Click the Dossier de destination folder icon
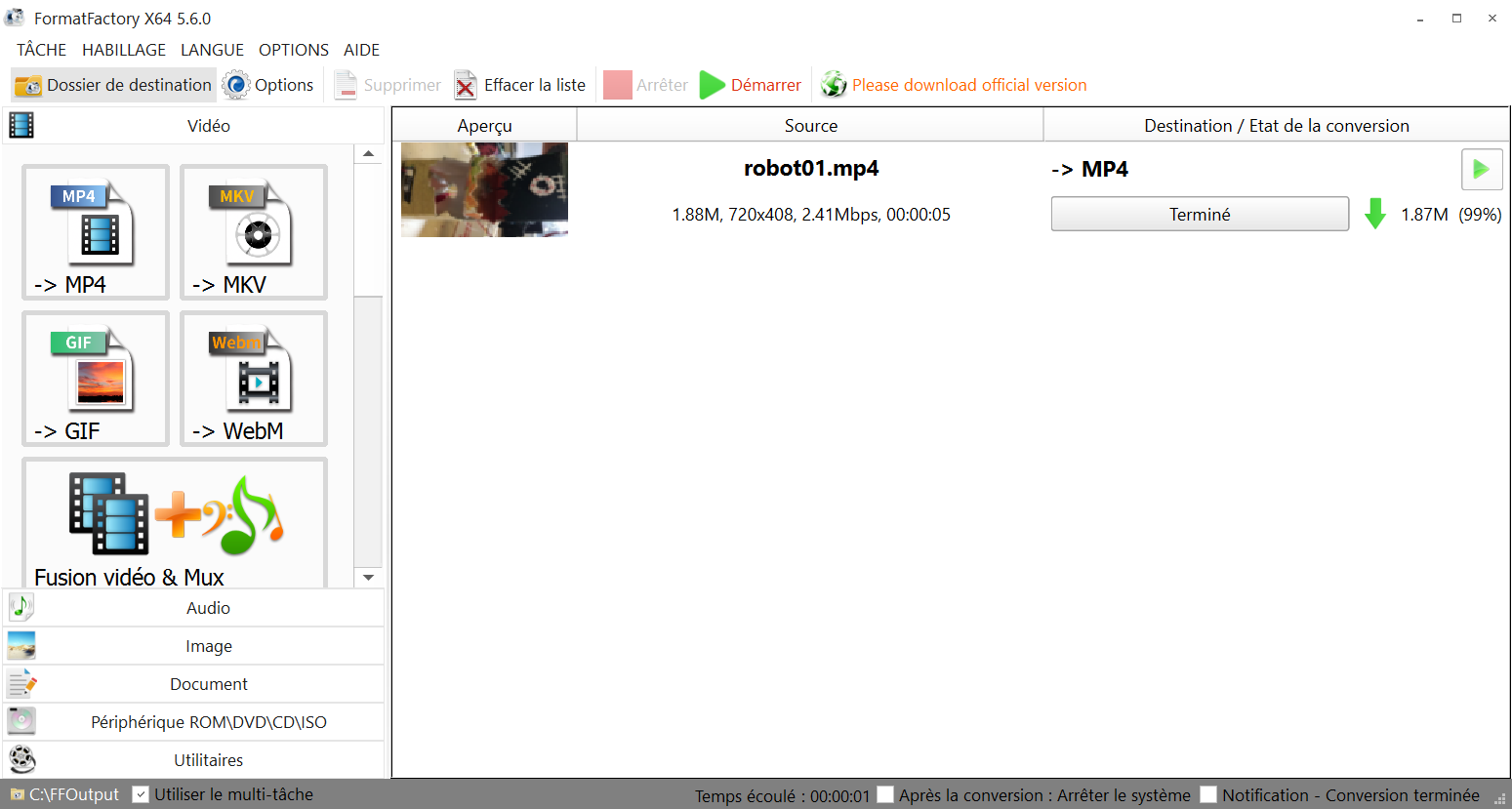The width and height of the screenshot is (1512, 809). pyautogui.click(x=28, y=86)
